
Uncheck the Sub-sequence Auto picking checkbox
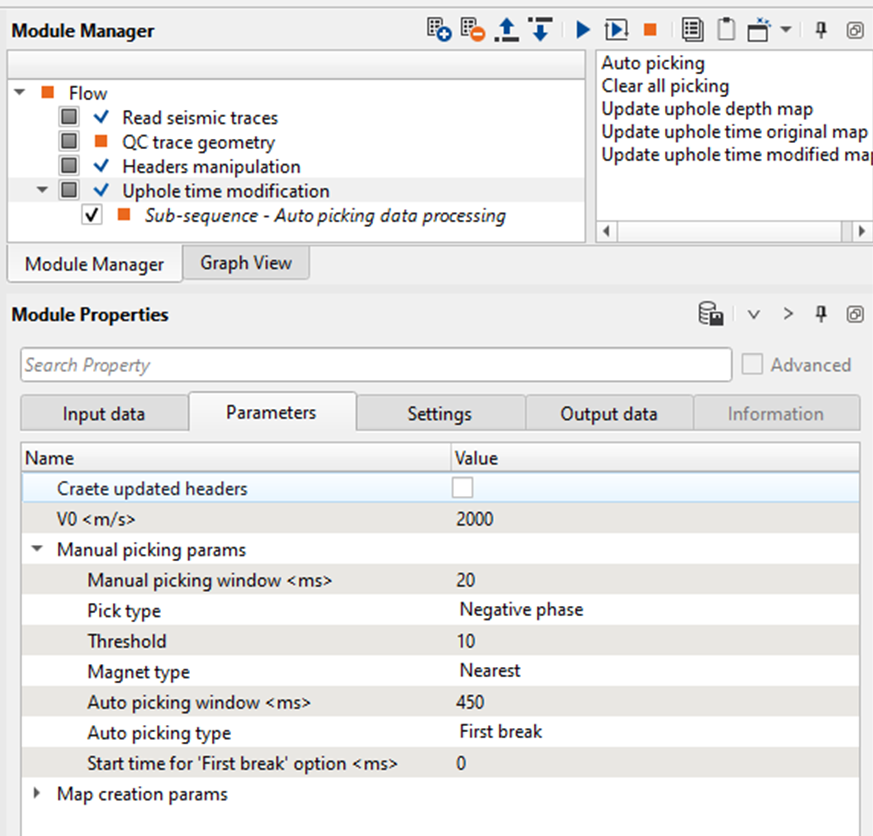click(x=93, y=215)
